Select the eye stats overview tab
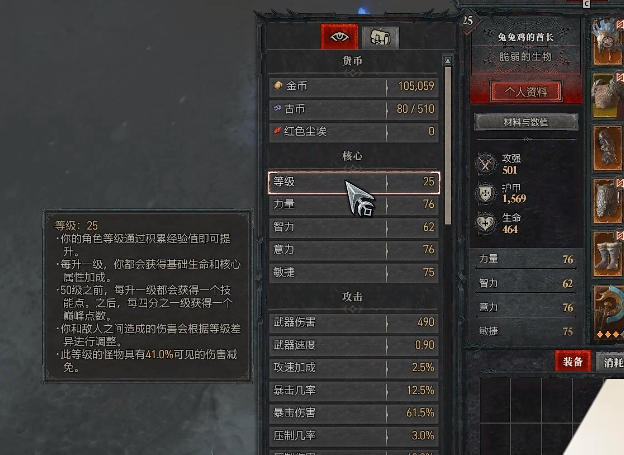624x455 pixels. point(339,37)
